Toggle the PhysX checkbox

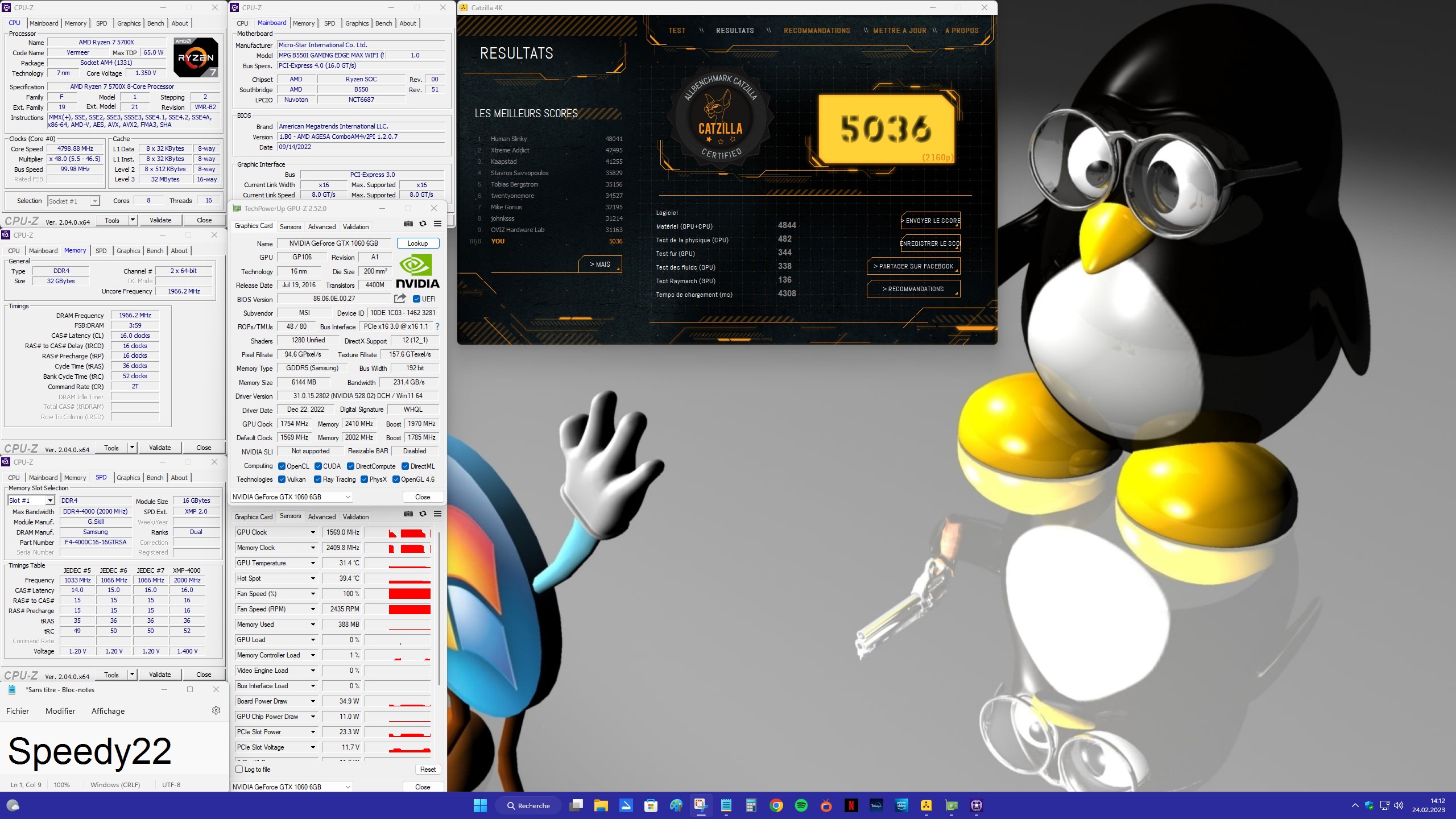click(364, 479)
